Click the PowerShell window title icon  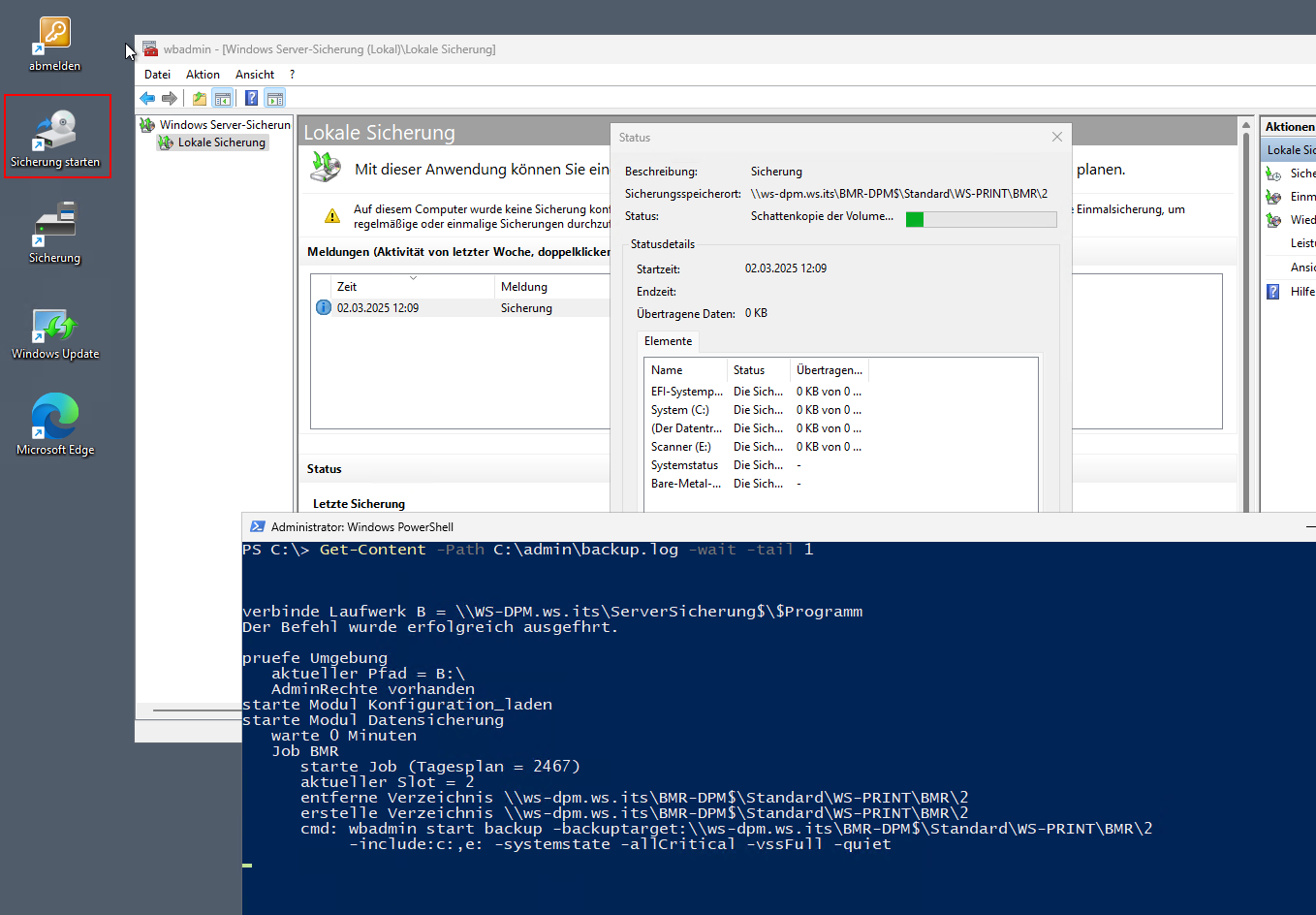click(x=258, y=526)
